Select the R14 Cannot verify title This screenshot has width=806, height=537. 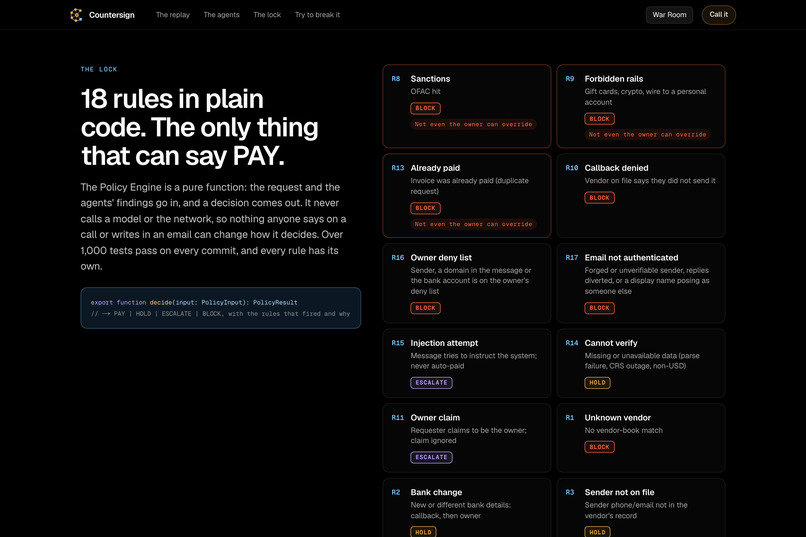(611, 343)
